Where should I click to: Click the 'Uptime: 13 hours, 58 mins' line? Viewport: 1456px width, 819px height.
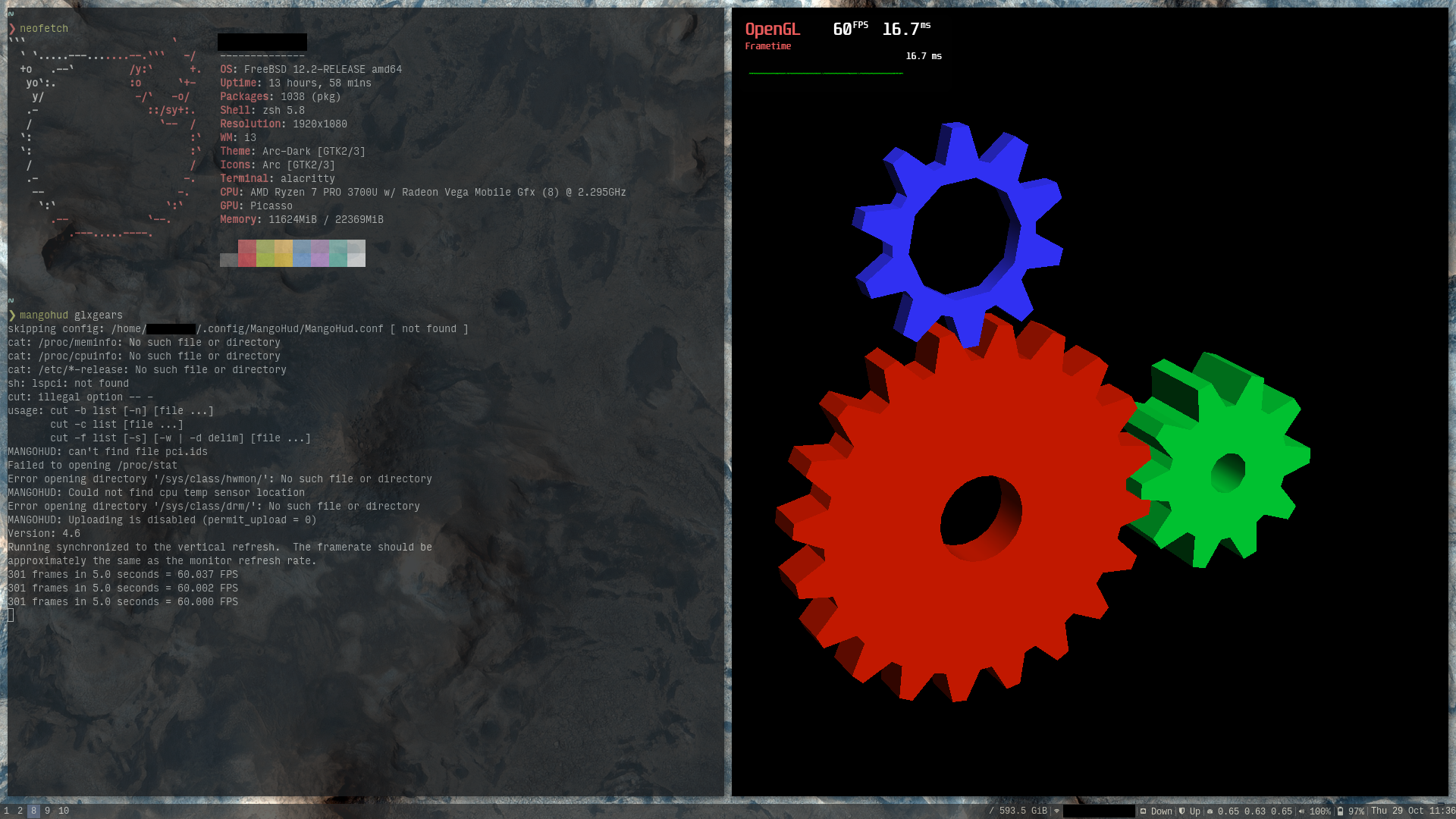pyautogui.click(x=296, y=83)
